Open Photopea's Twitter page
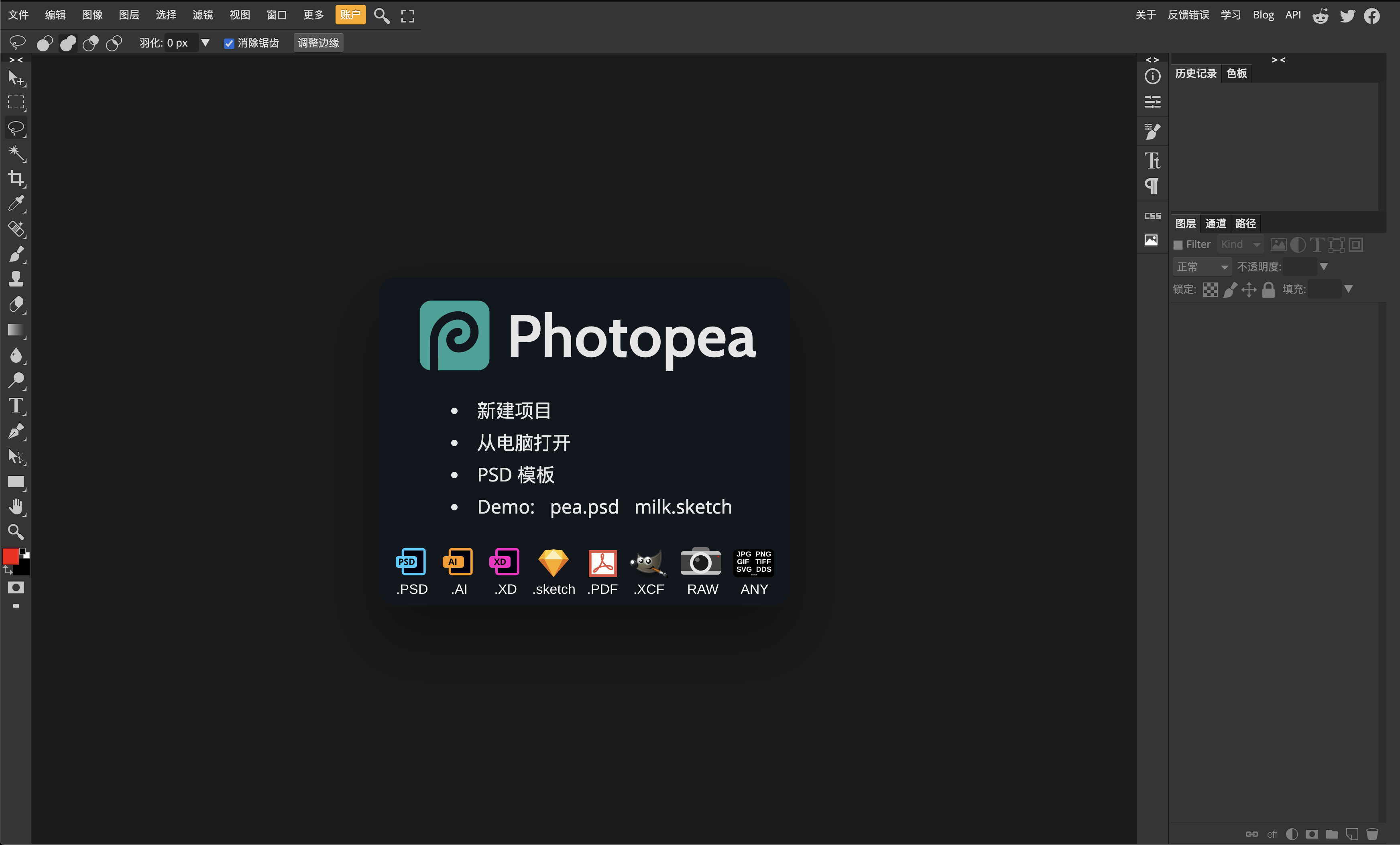This screenshot has height=845, width=1400. click(x=1347, y=15)
